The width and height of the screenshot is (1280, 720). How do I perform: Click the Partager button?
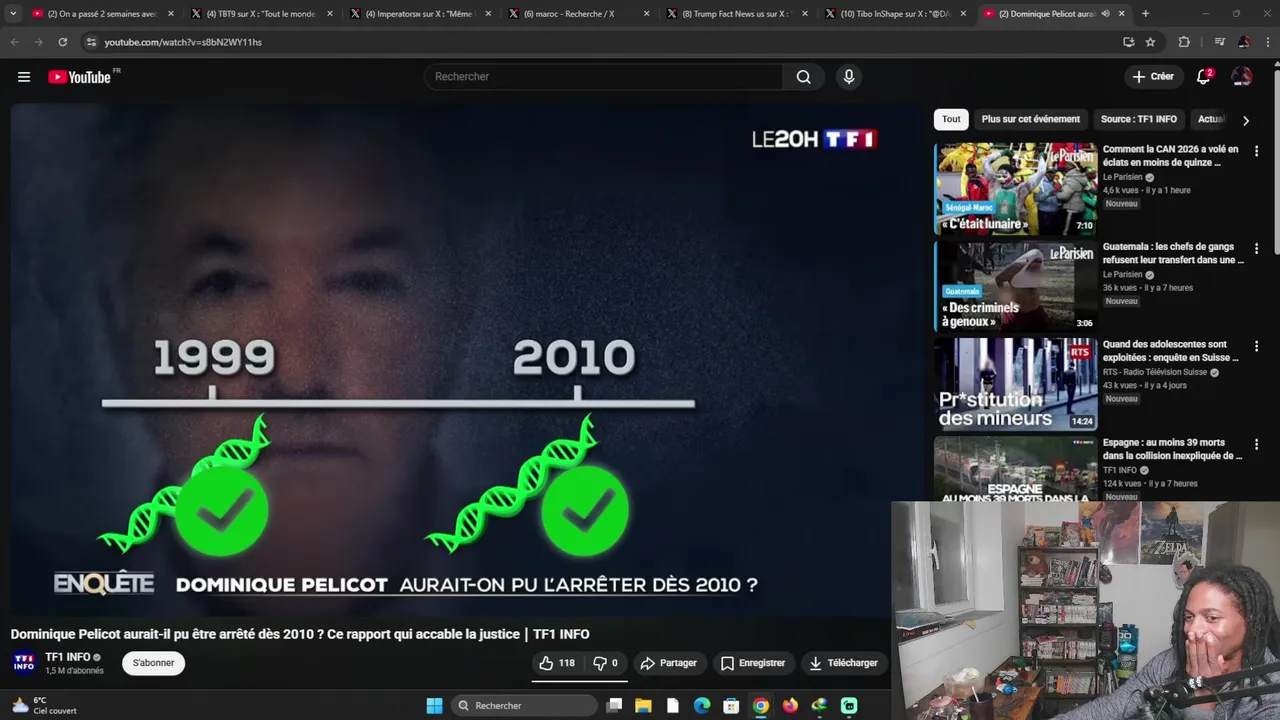668,663
